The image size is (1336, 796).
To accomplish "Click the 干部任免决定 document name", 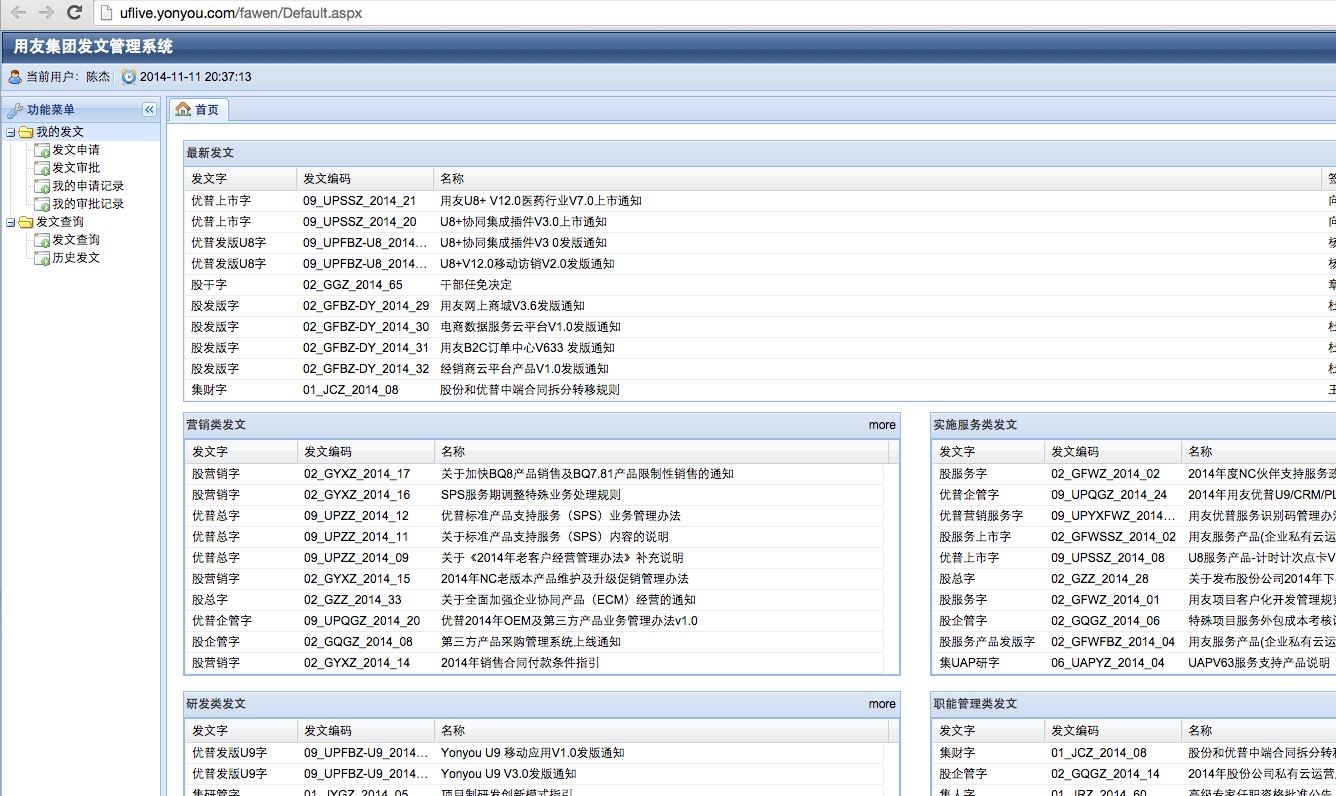I will [x=477, y=285].
